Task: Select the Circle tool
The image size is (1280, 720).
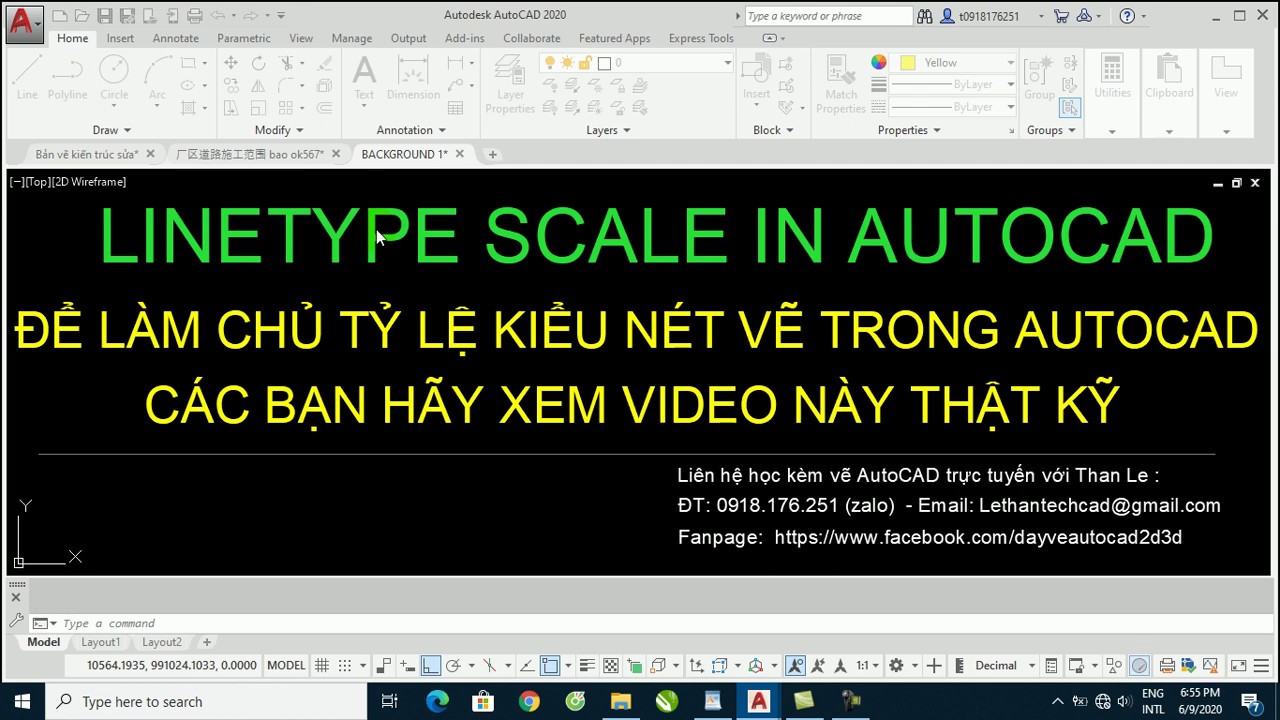Action: [x=114, y=77]
